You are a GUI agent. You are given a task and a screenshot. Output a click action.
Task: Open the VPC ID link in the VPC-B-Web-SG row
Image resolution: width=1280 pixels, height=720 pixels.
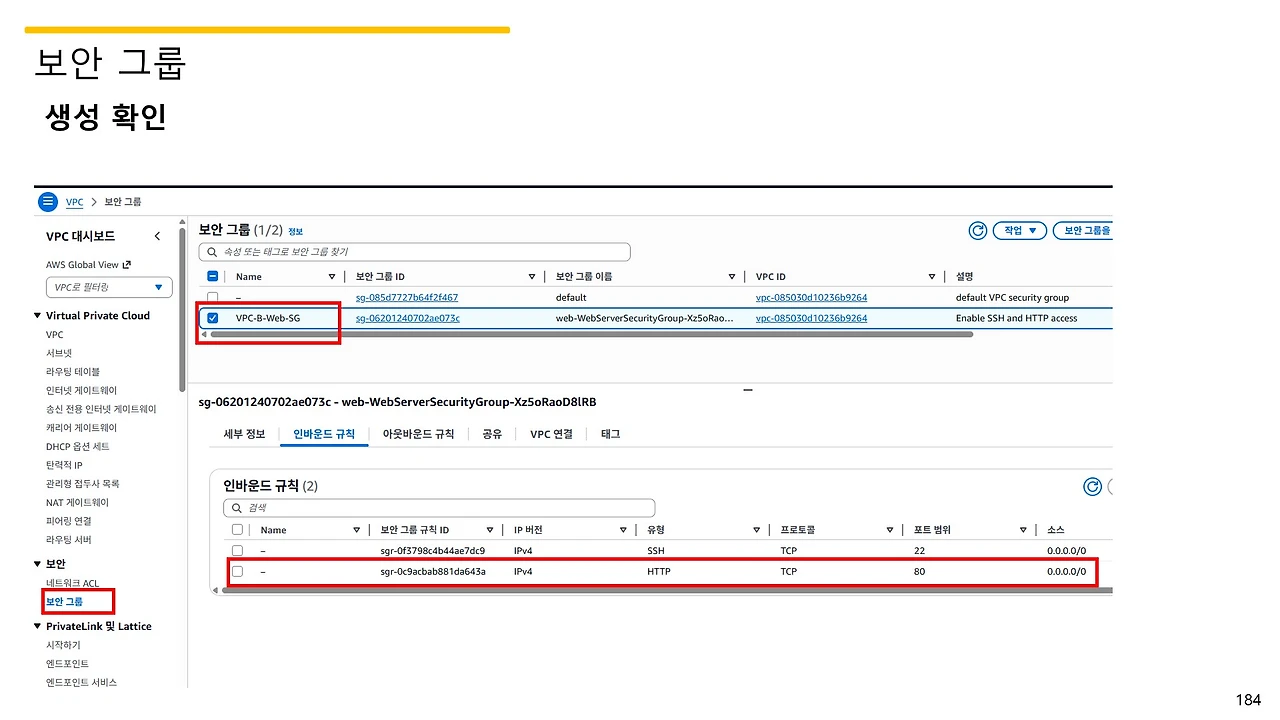pos(811,319)
